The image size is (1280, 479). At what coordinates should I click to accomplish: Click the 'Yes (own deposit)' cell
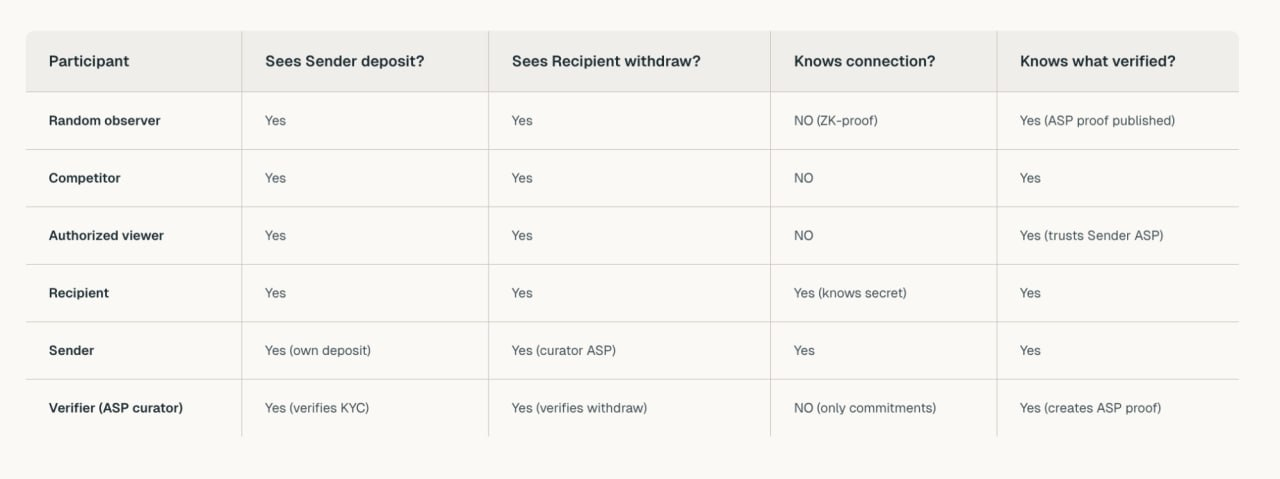click(317, 350)
